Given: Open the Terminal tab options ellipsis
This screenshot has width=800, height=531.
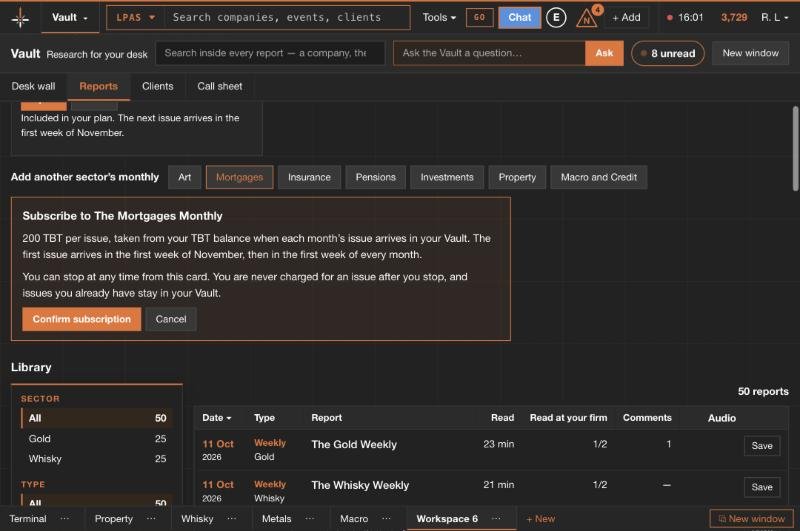Looking at the screenshot, I should point(65,518).
